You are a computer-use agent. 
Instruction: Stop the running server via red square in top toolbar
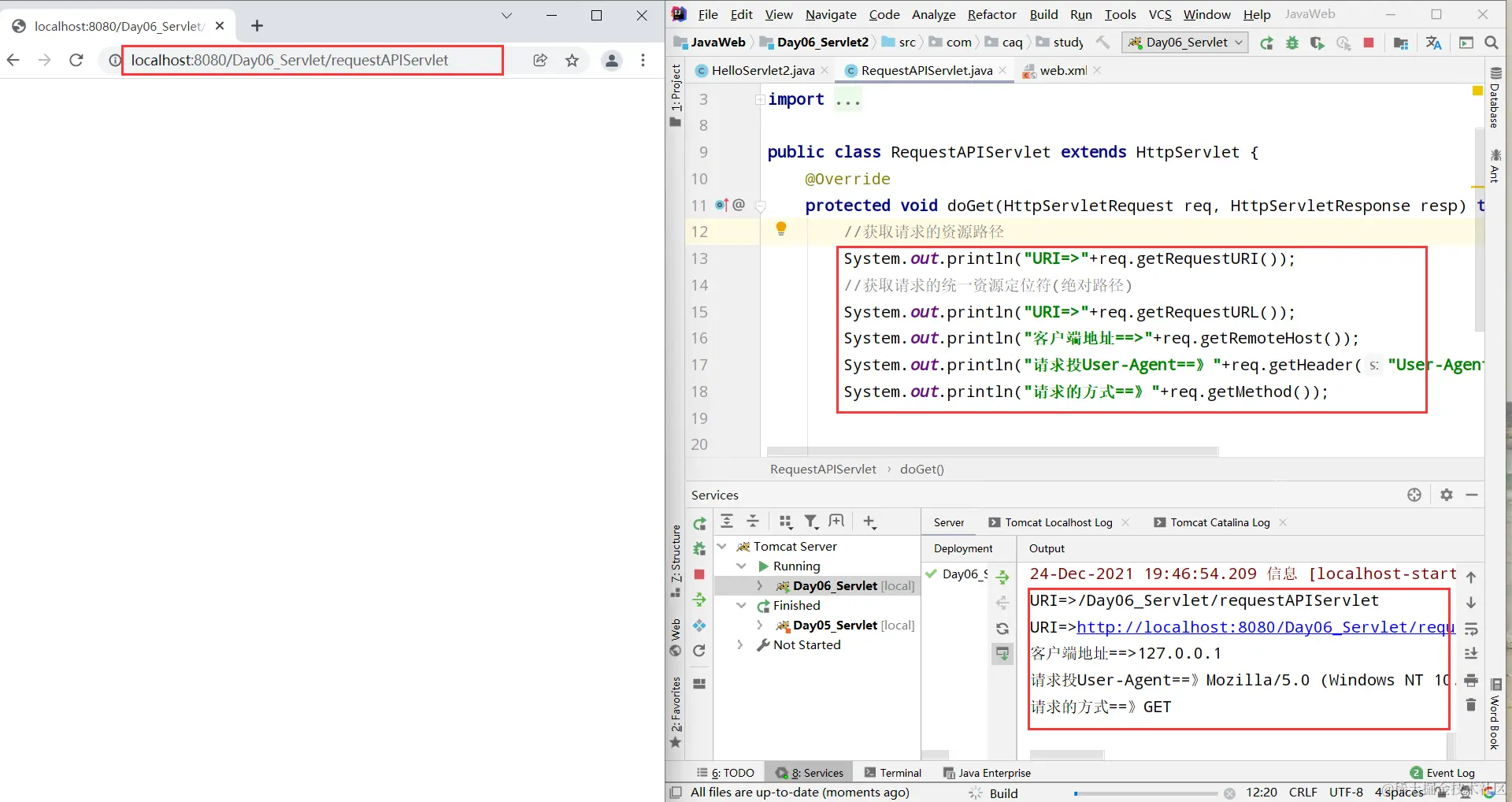pyautogui.click(x=1369, y=43)
